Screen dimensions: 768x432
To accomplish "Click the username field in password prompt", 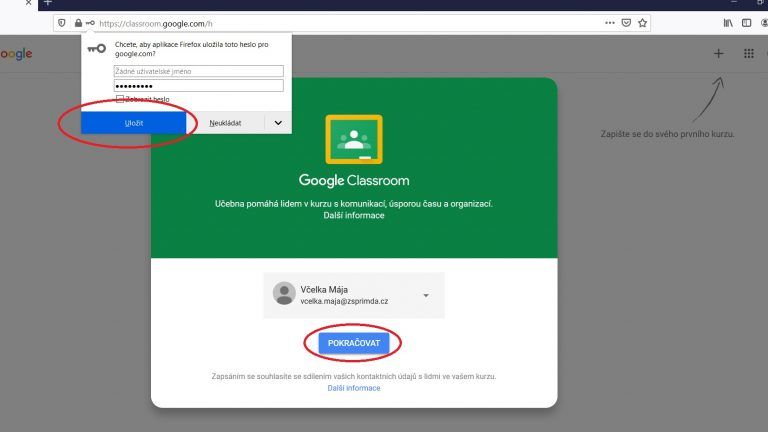I will tap(199, 71).
